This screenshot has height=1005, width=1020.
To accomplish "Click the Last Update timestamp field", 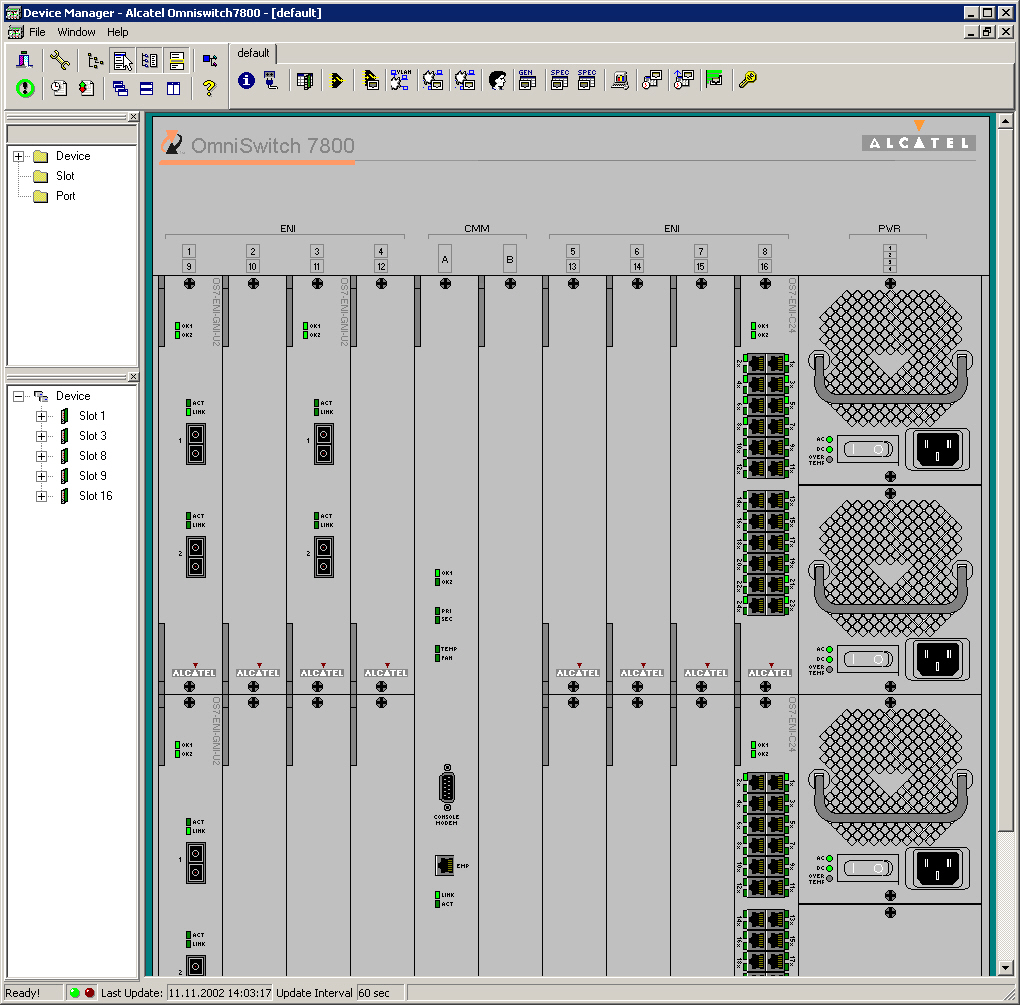I will (x=219, y=993).
